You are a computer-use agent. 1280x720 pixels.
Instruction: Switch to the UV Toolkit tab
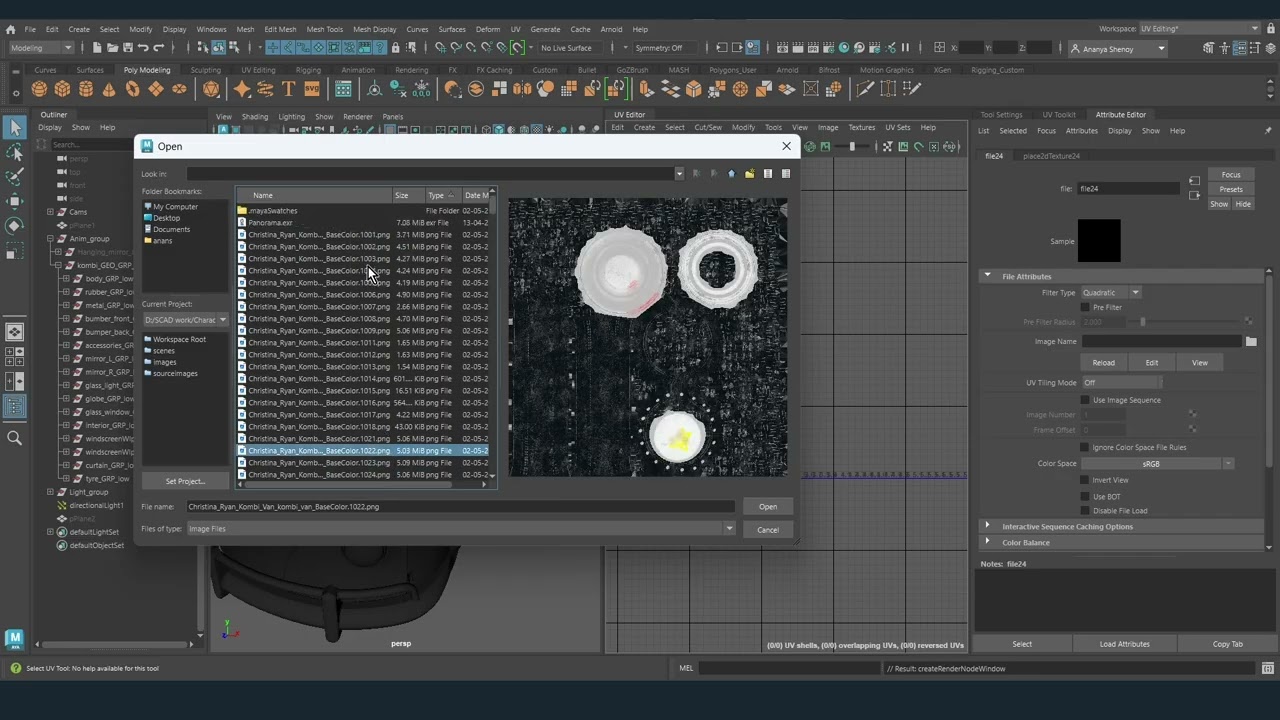point(1059,115)
